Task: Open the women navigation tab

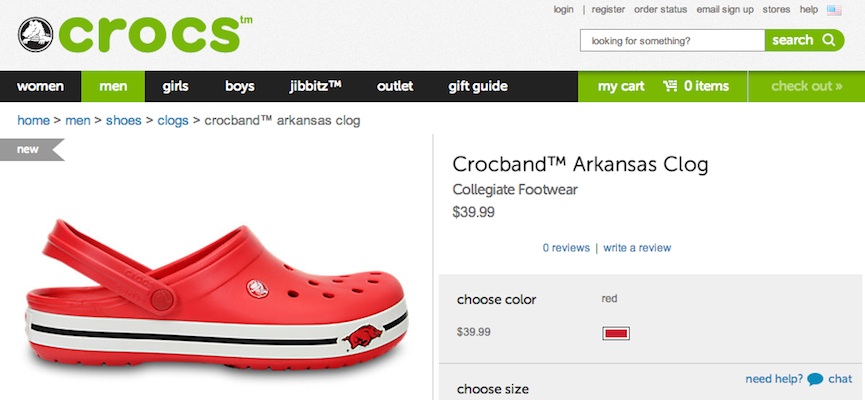Action: [40, 86]
